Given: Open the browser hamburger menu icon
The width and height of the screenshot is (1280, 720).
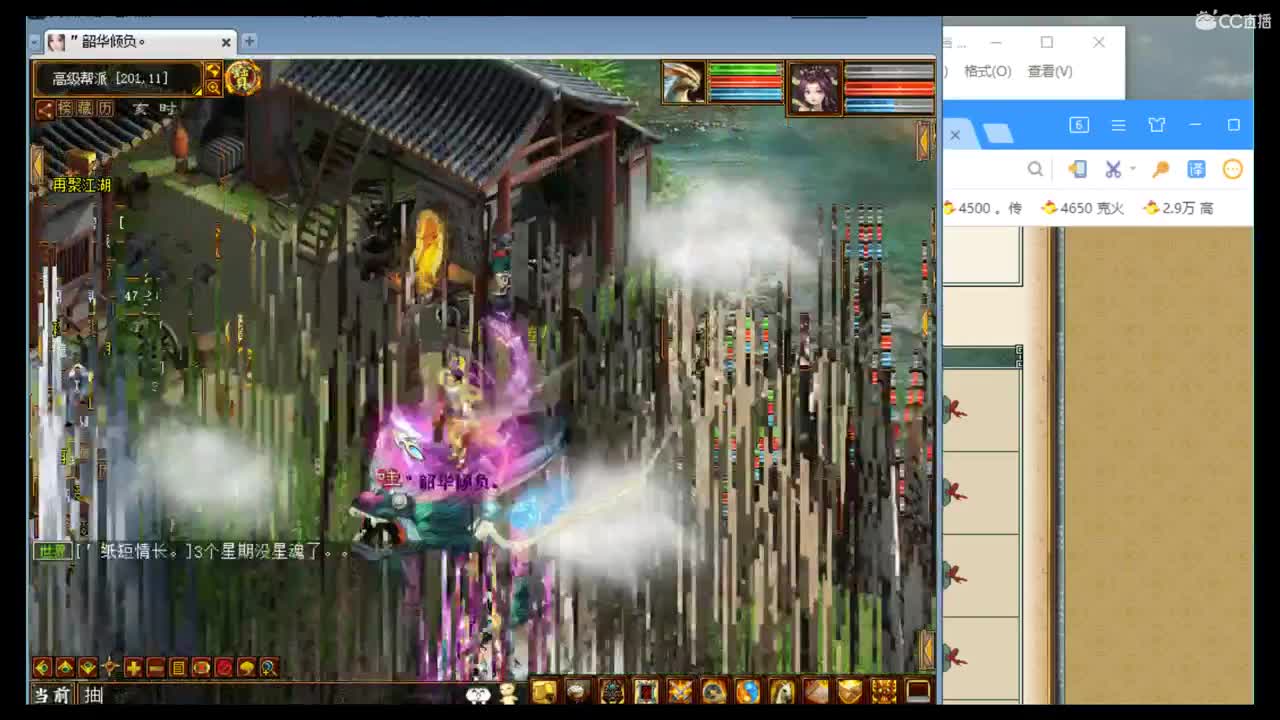Looking at the screenshot, I should (1119, 125).
